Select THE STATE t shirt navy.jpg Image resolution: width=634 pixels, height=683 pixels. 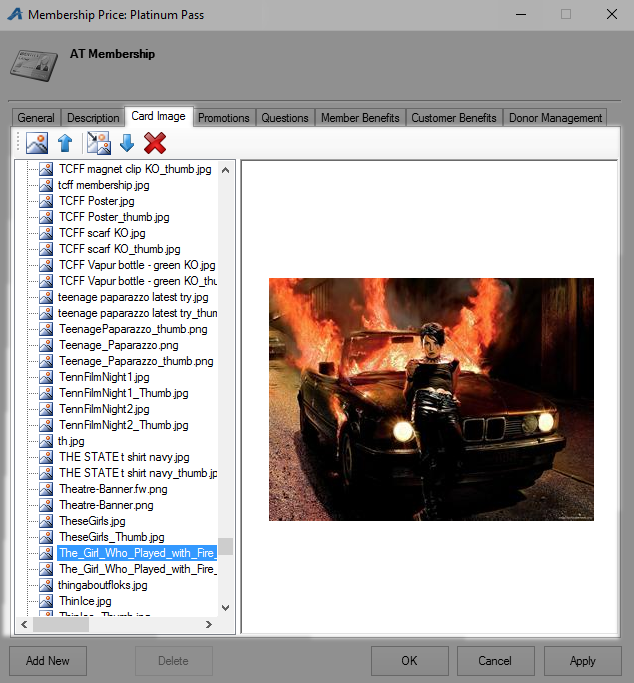(124, 457)
